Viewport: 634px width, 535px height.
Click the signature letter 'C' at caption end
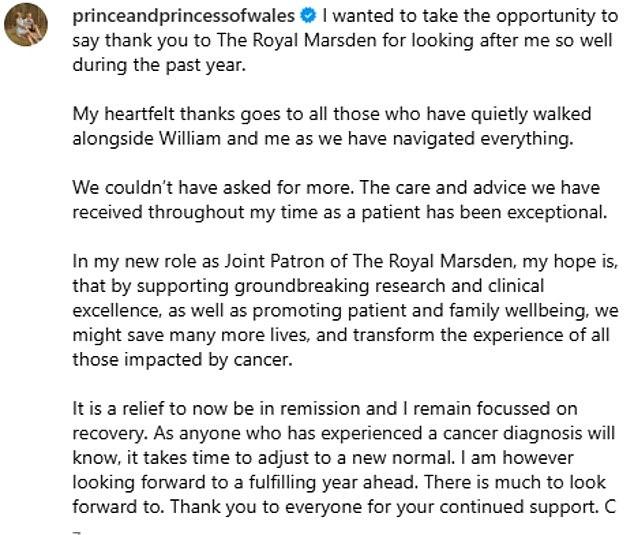tap(610, 507)
